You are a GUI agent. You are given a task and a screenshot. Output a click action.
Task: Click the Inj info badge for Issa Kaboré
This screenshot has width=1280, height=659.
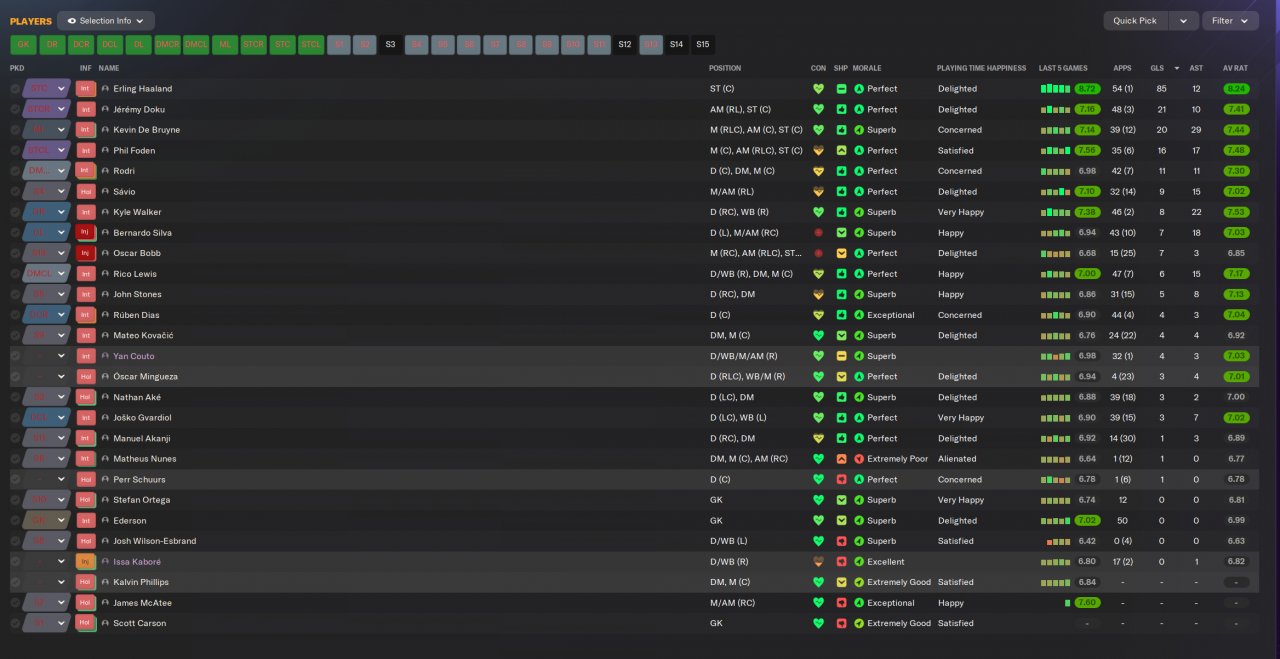pyautogui.click(x=85, y=562)
